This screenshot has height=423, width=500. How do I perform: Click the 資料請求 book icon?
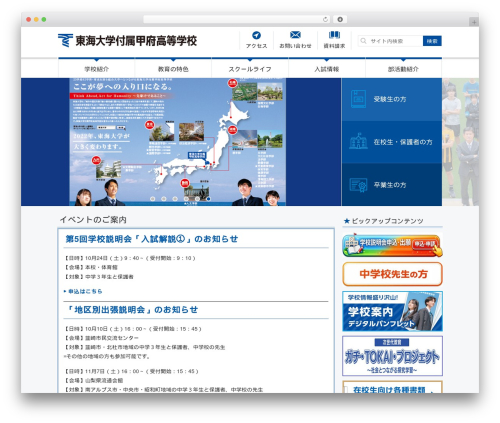pyautogui.click(x=334, y=35)
